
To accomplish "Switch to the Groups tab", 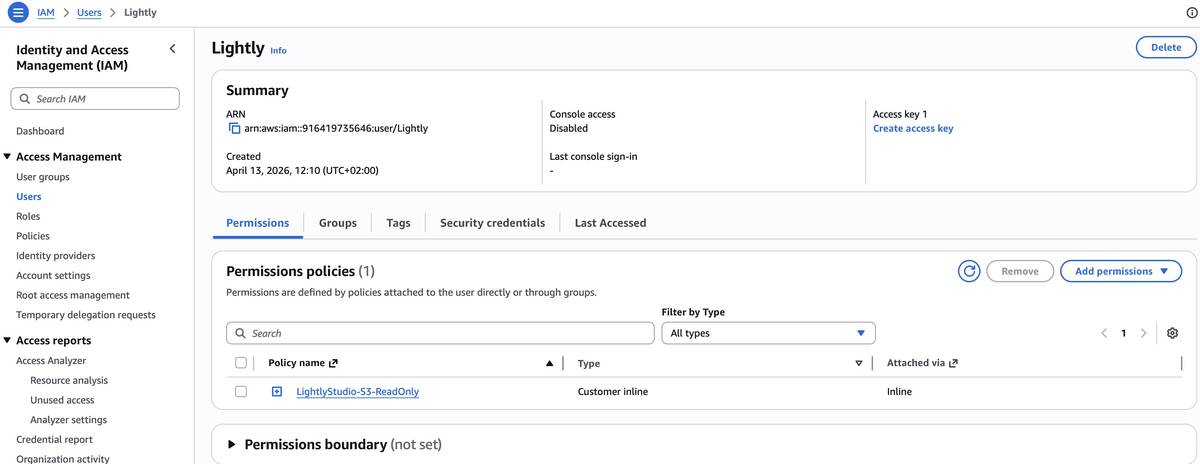I will point(338,223).
